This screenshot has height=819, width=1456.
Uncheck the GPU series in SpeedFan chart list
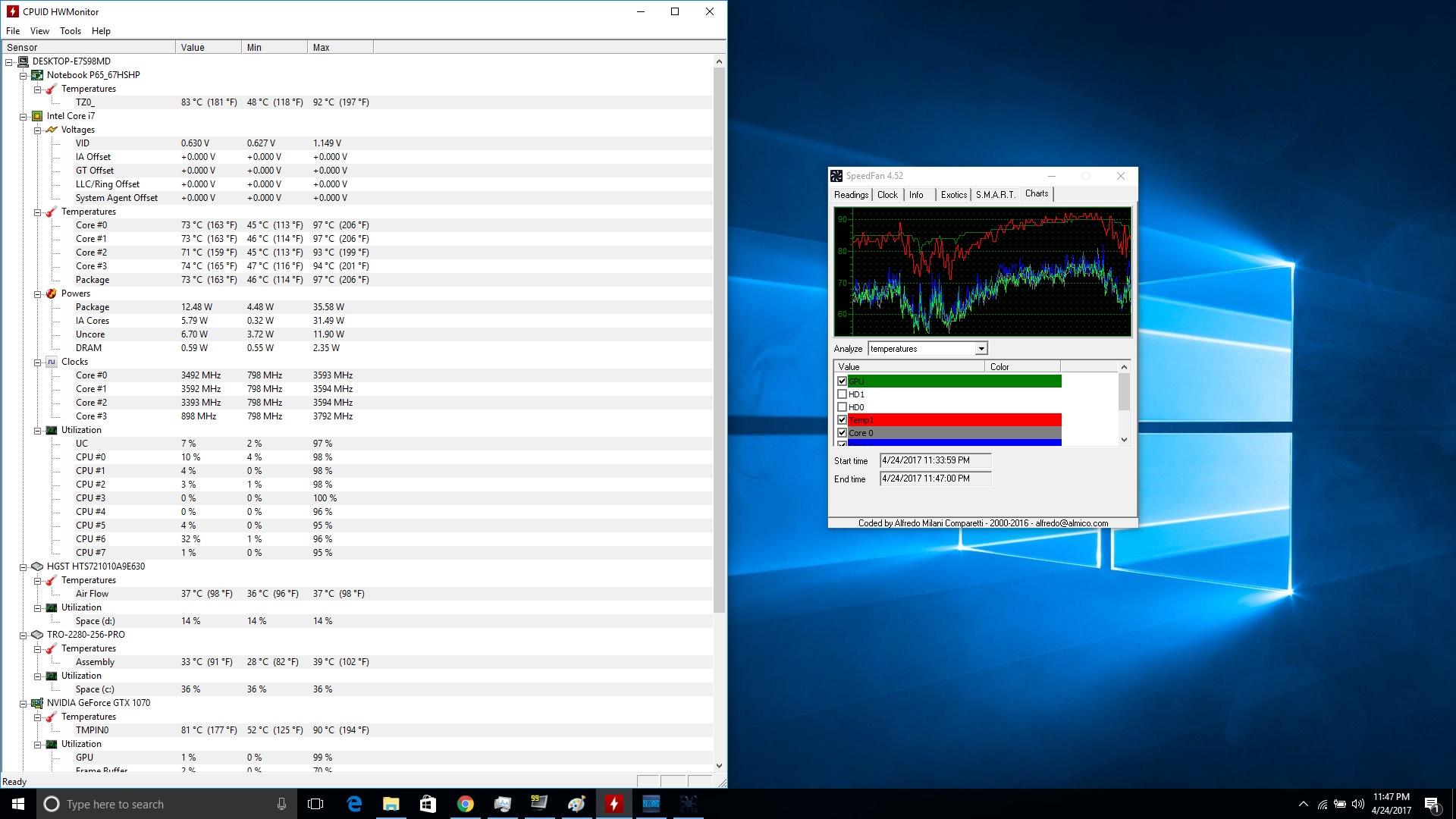point(842,381)
